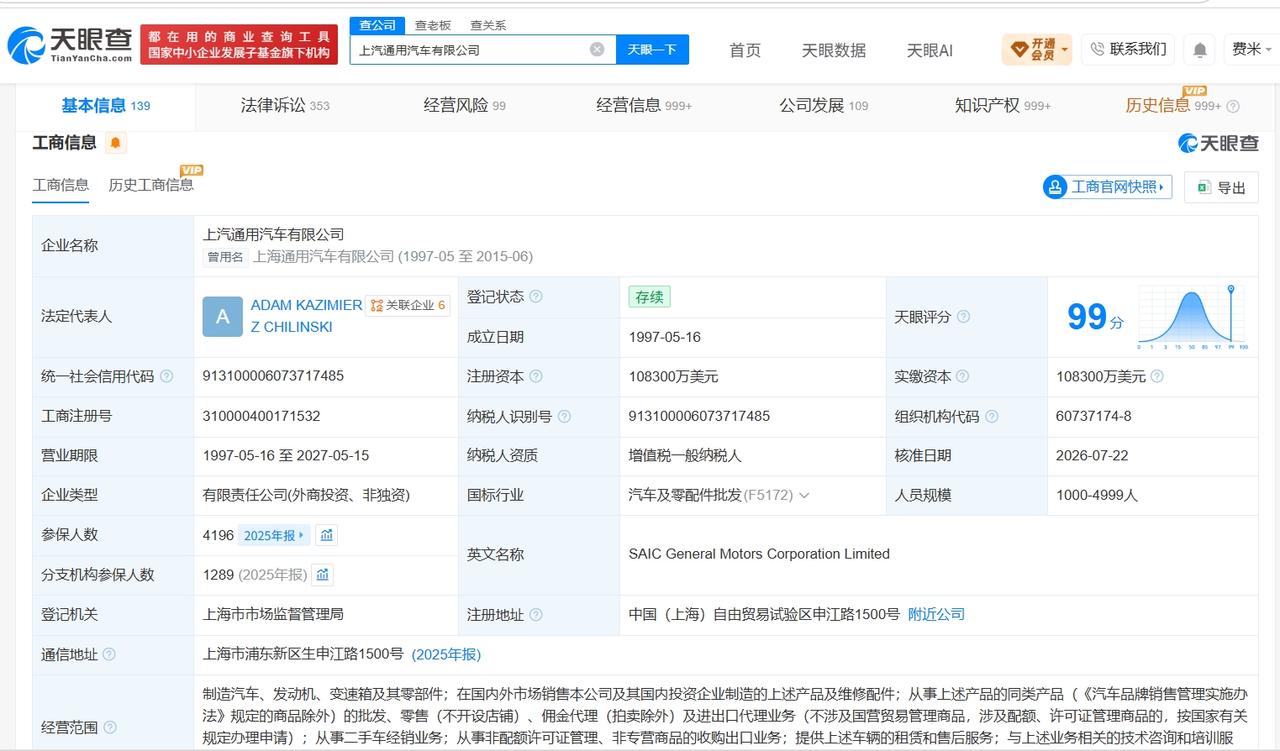Open 天眼AI in top navigation
Image resolution: width=1280 pixels, height=751 pixels.
930,50
